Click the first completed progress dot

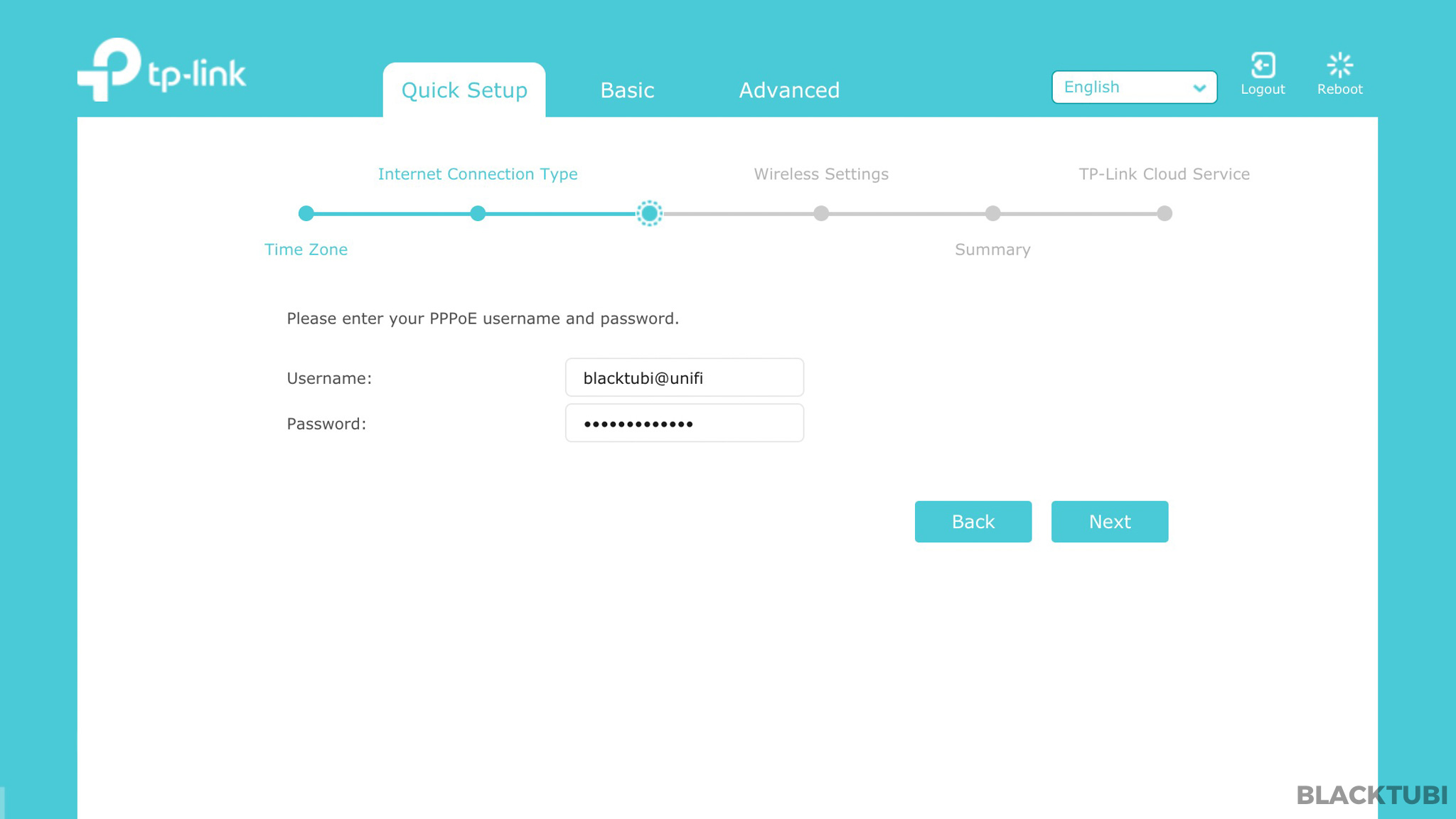[306, 213]
